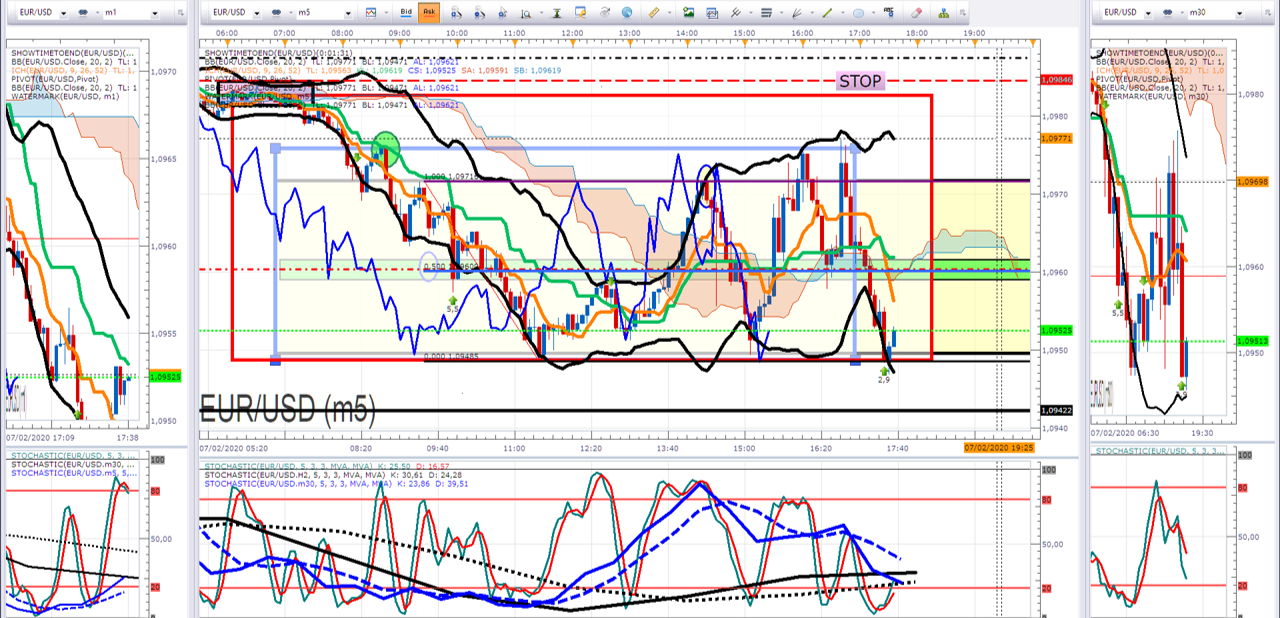
Task: Toggle the Ask price display
Action: pyautogui.click(x=429, y=12)
